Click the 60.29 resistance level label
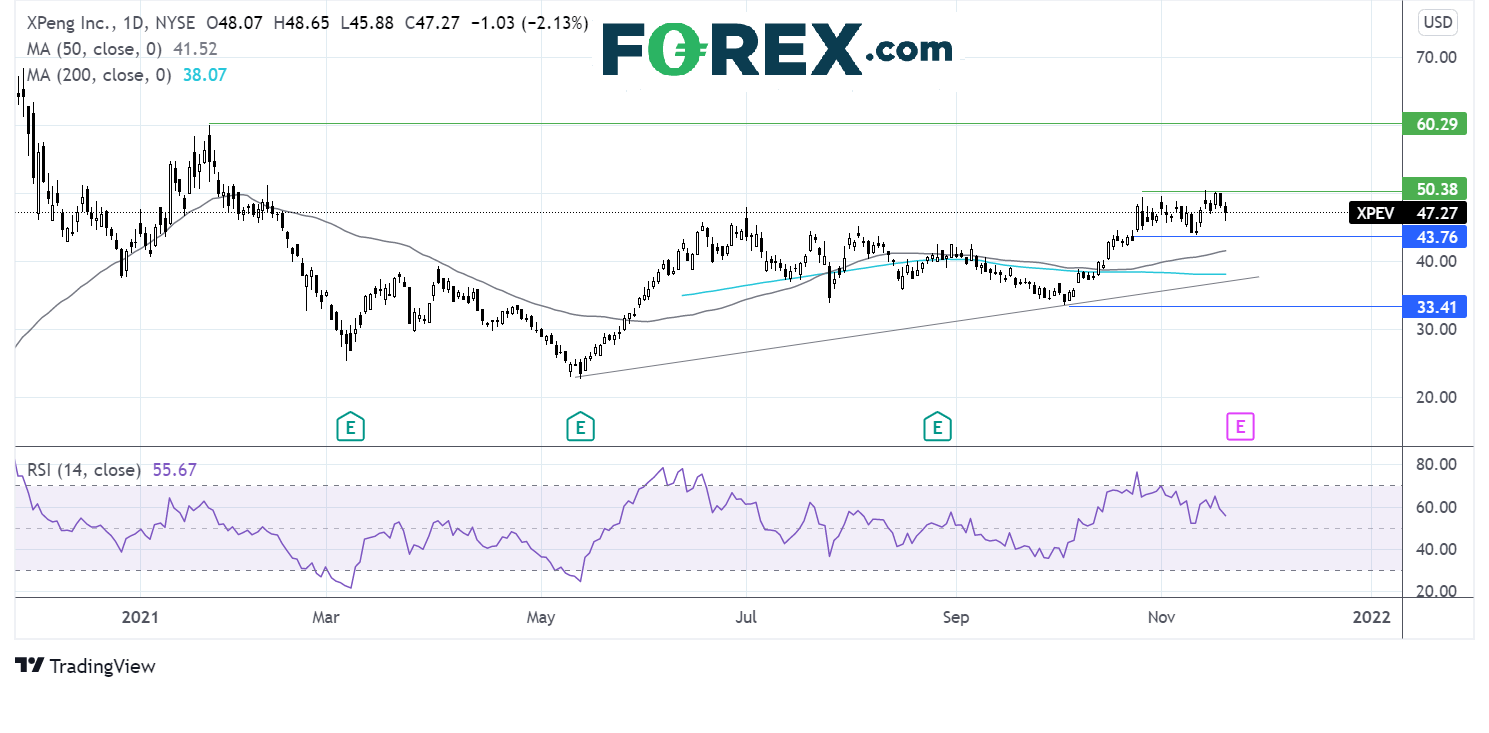This screenshot has width=1489, height=733. pyautogui.click(x=1435, y=125)
